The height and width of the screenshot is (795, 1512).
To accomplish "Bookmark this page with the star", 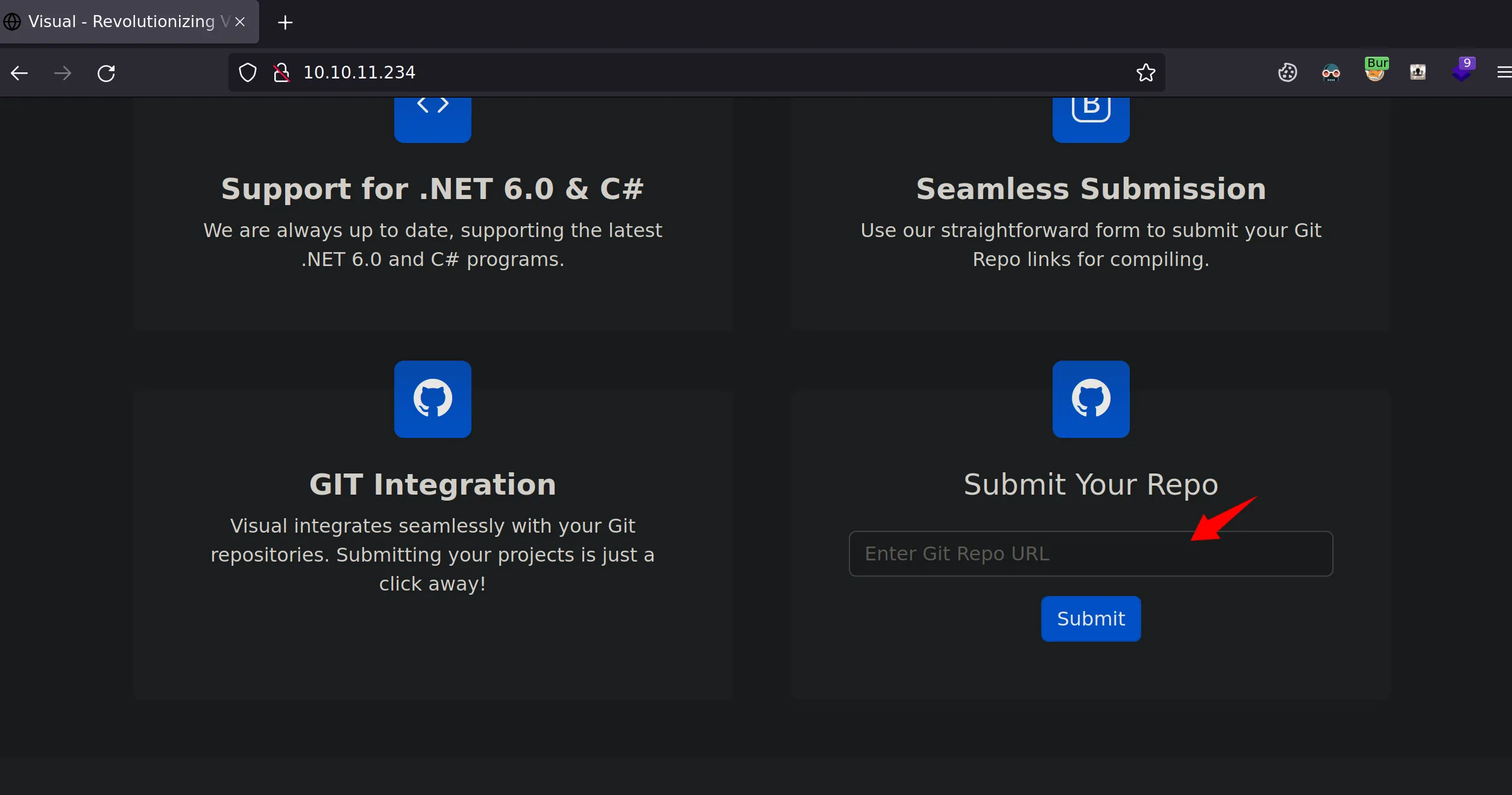I will [x=1145, y=72].
